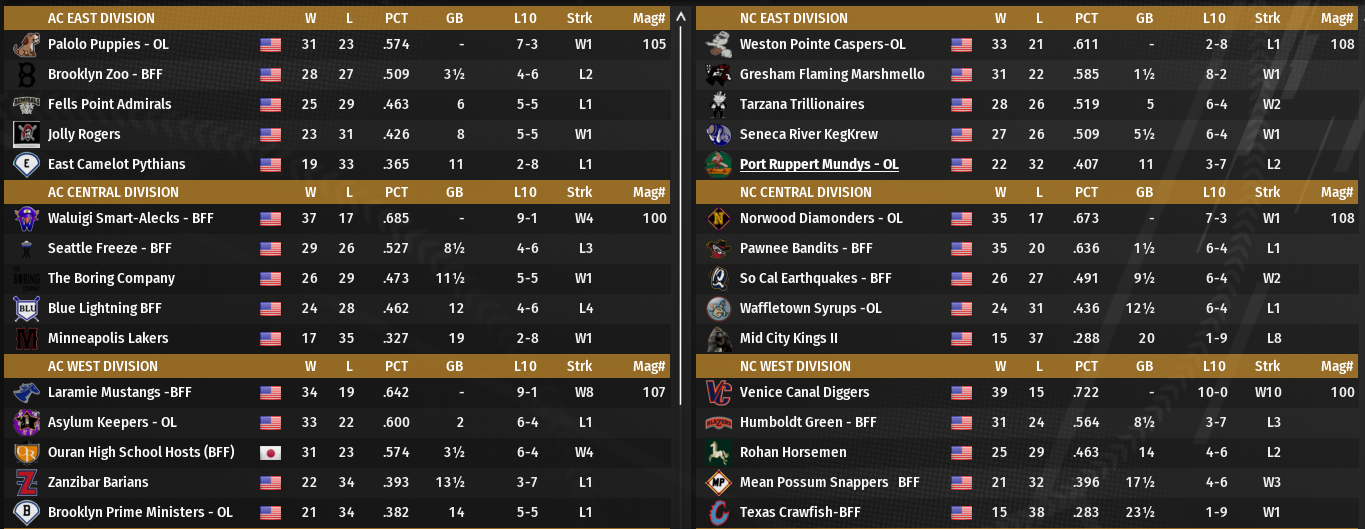Click the NC West Division header
The width and height of the screenshot is (1365, 529).
click(795, 366)
